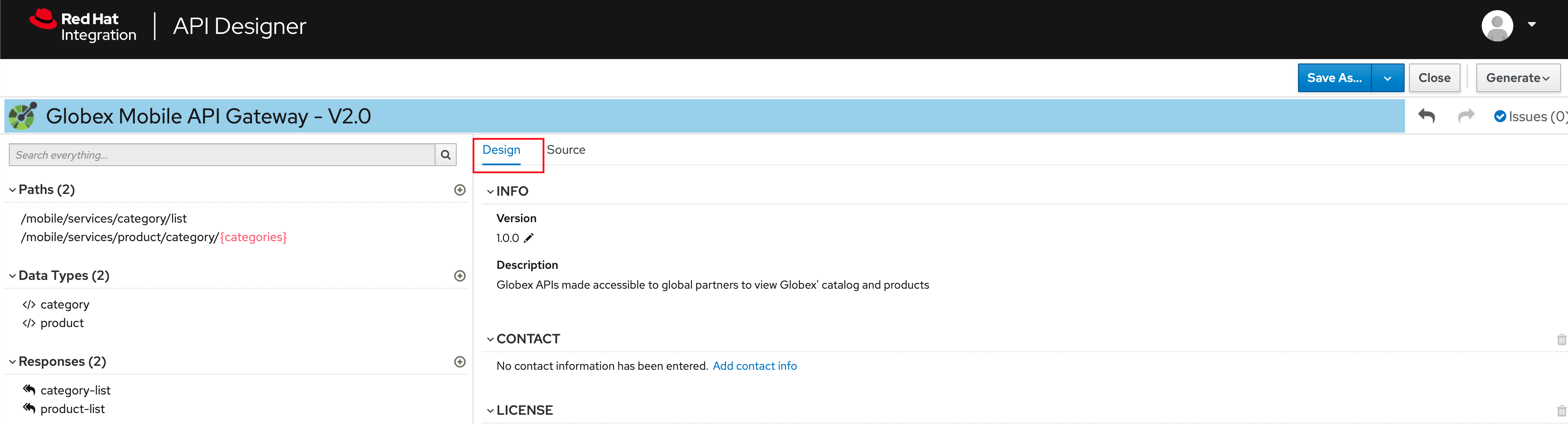Click the version value 1.0.0
This screenshot has width=1568, height=424.
tap(507, 238)
